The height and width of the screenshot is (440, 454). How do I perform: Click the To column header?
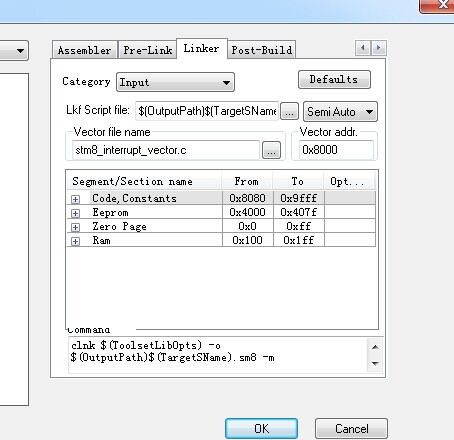[x=298, y=181]
